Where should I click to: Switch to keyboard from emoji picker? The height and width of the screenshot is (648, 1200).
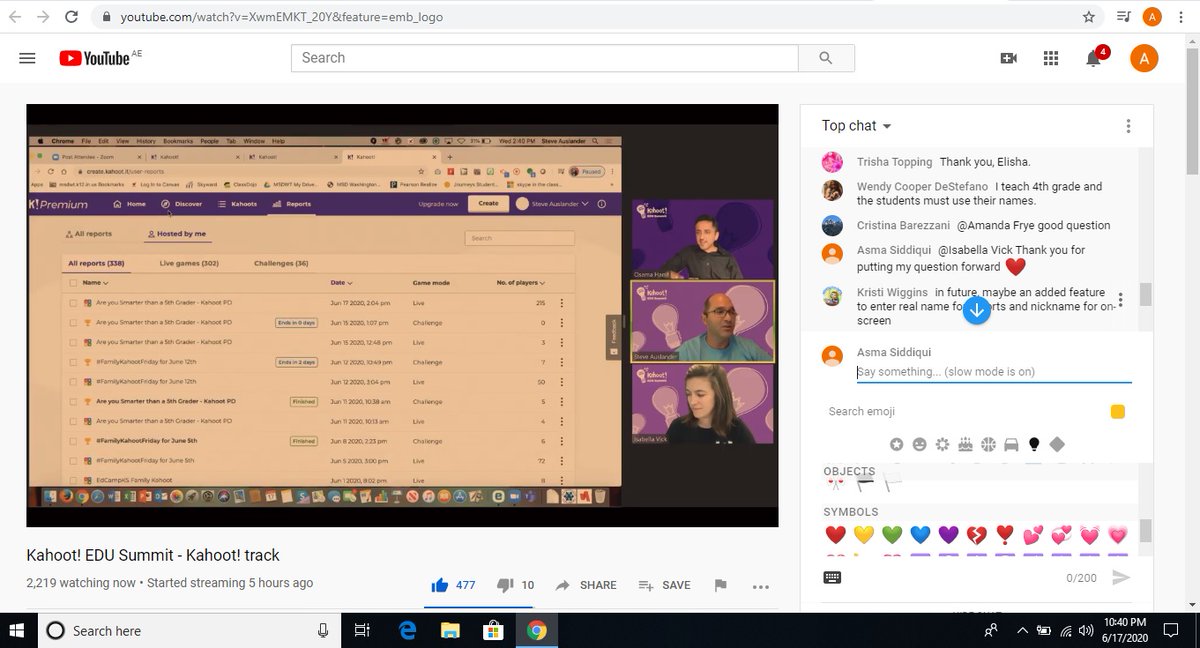click(832, 577)
